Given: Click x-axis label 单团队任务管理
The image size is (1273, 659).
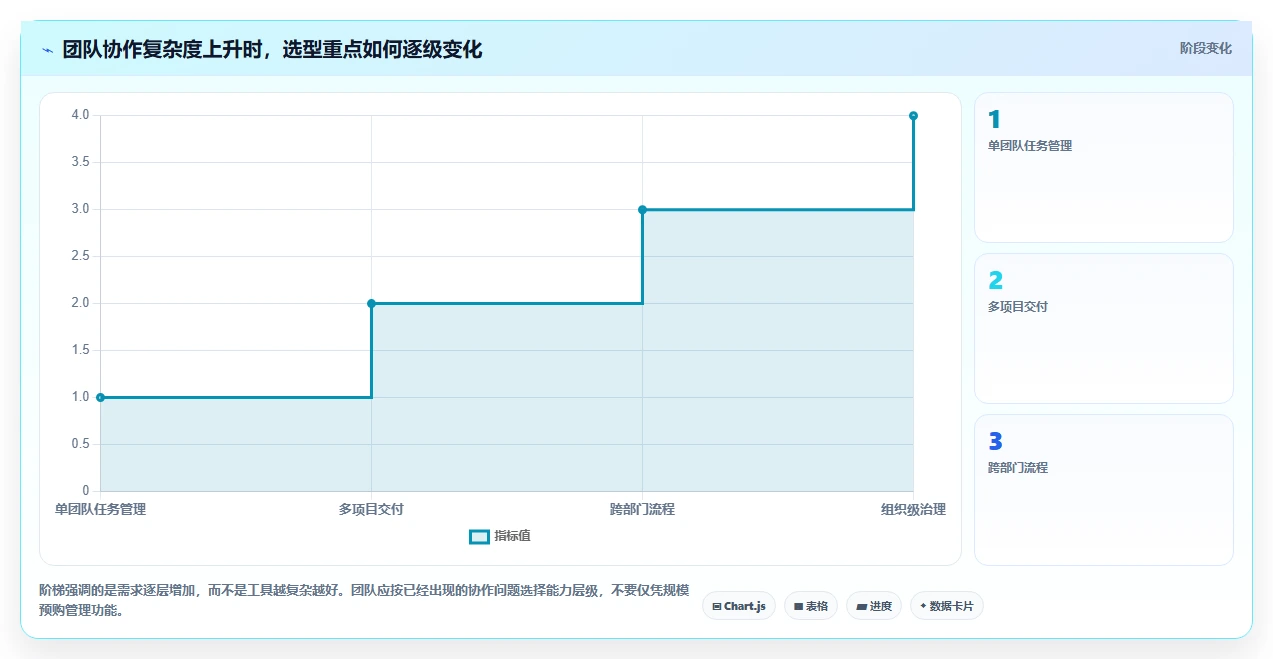Looking at the screenshot, I should tap(100, 509).
